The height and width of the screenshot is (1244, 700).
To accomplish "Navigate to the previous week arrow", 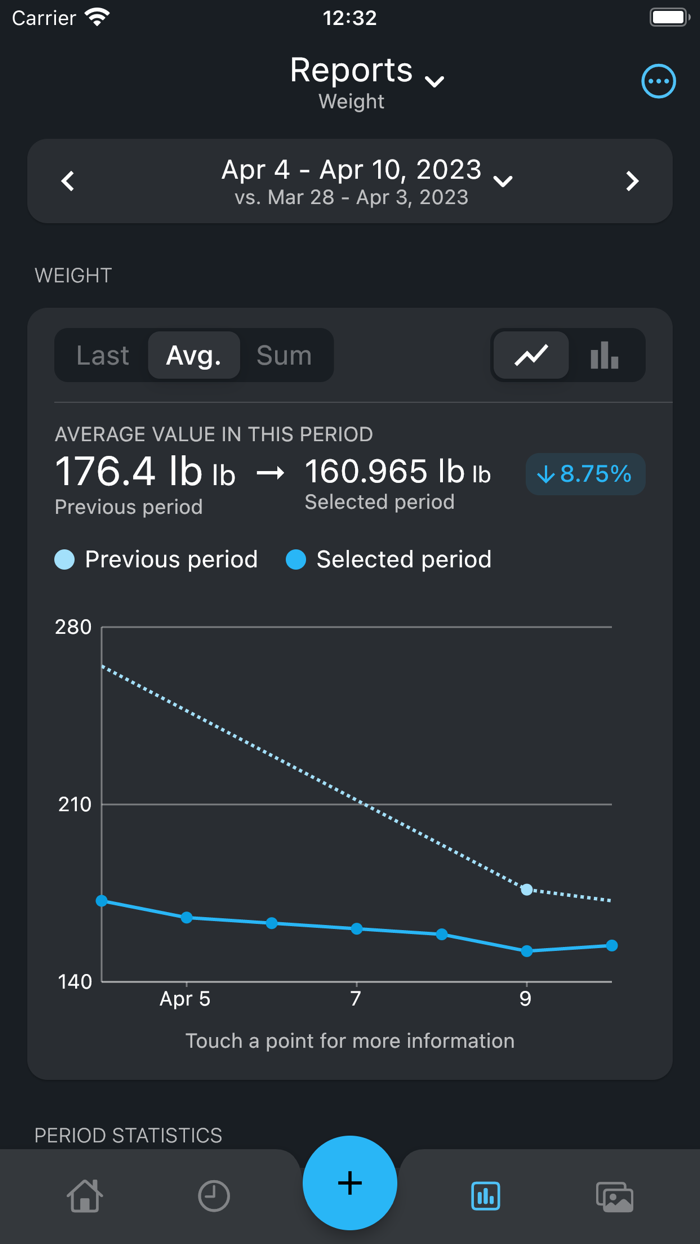I will click(67, 181).
